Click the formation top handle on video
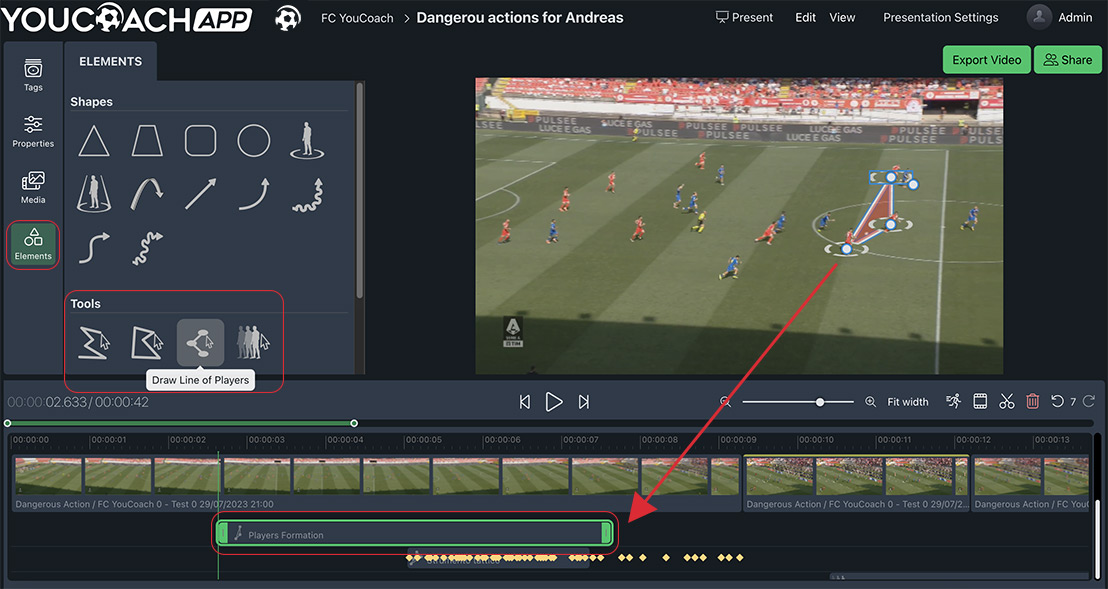This screenshot has width=1108, height=589. [891, 177]
